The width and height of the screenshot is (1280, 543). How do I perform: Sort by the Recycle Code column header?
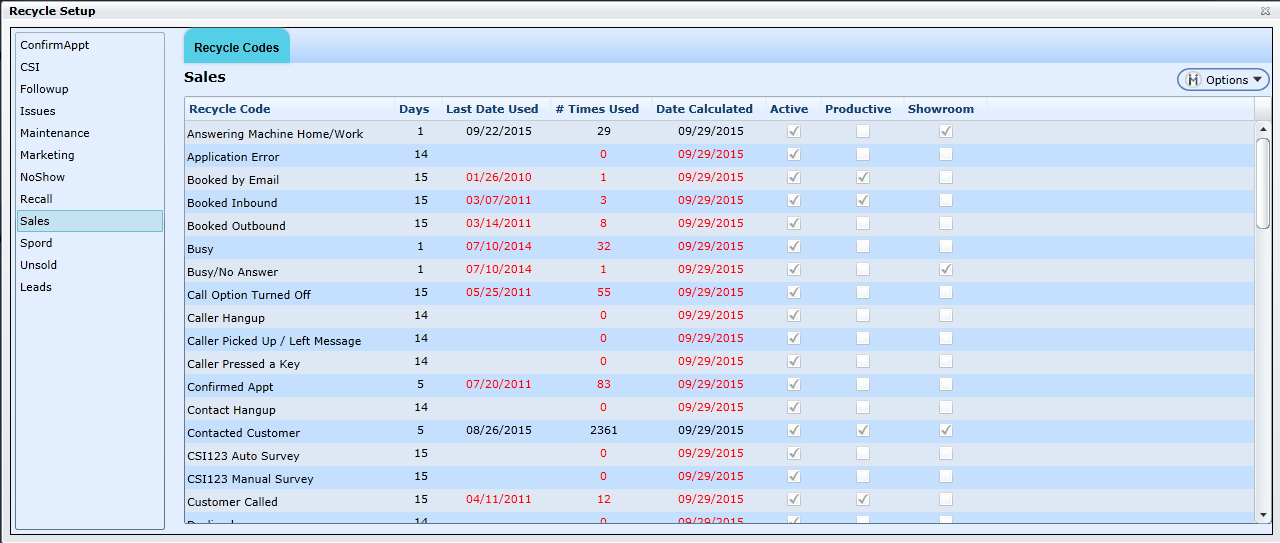click(x=230, y=109)
